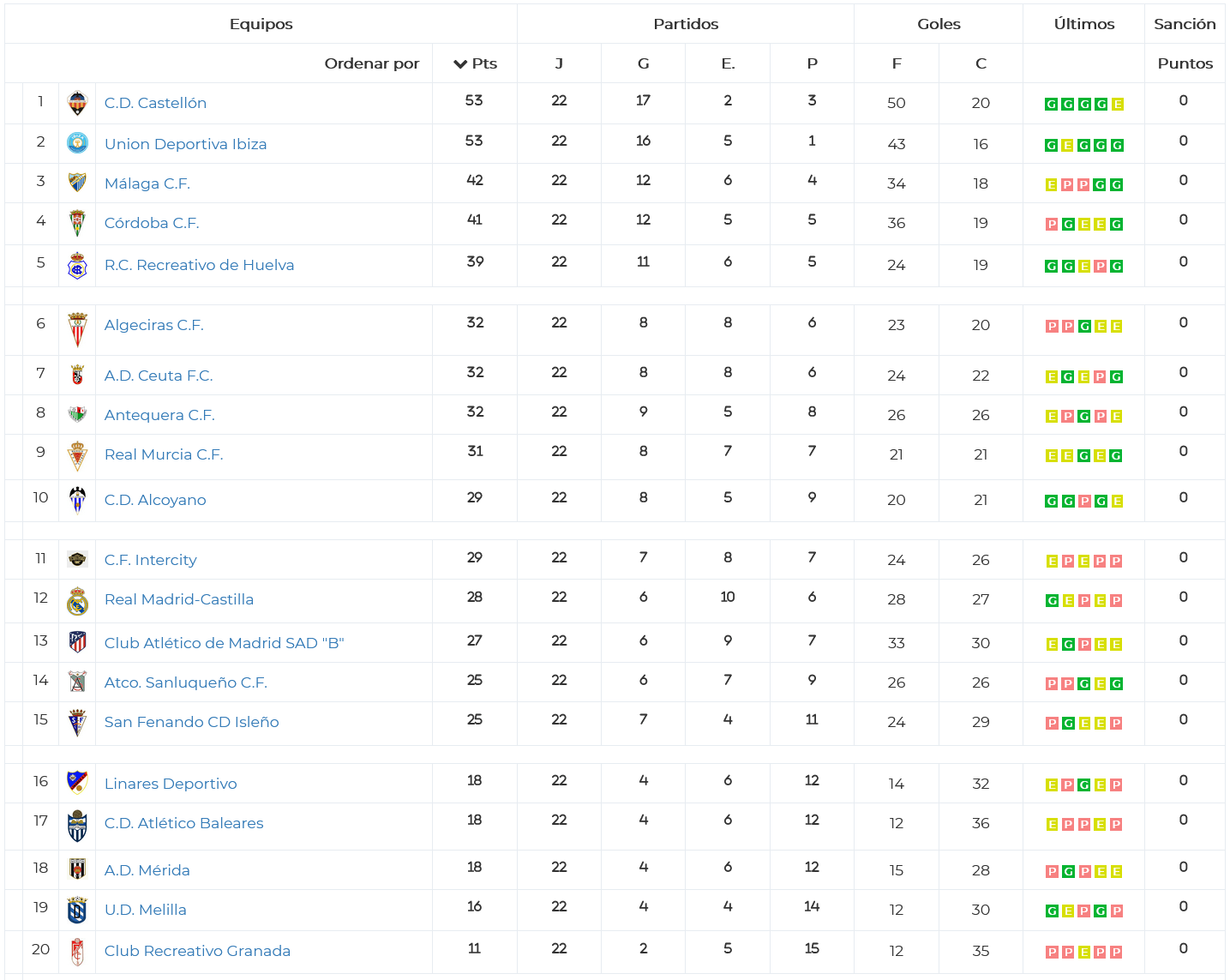Open Club Atlético de Madrid SAD B link
Viewport: 1230px width, 980px height.
point(224,643)
